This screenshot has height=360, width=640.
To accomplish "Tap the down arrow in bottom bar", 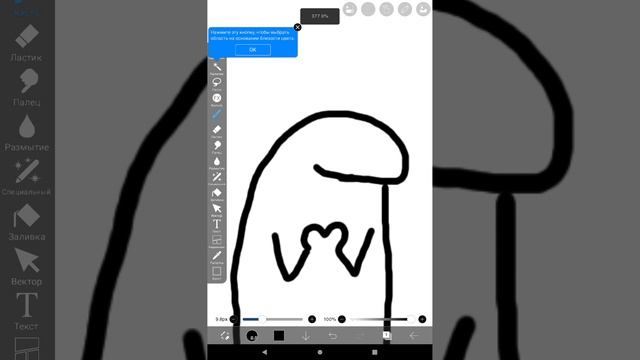I will pyautogui.click(x=306, y=336).
